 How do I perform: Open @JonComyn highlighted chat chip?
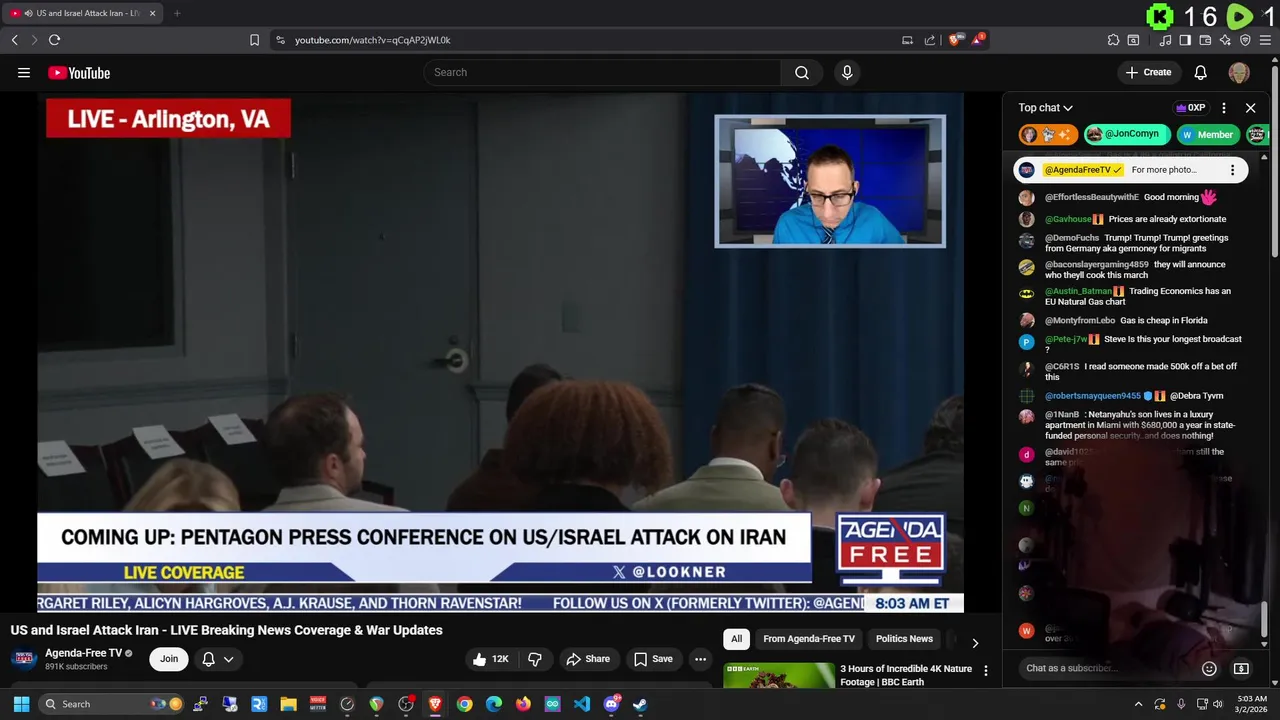click(x=1127, y=134)
